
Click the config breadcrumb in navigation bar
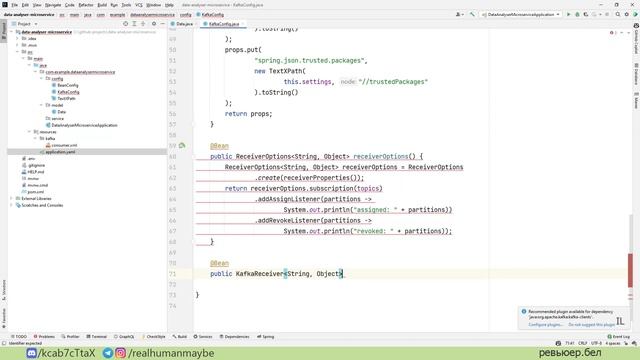coord(185,15)
